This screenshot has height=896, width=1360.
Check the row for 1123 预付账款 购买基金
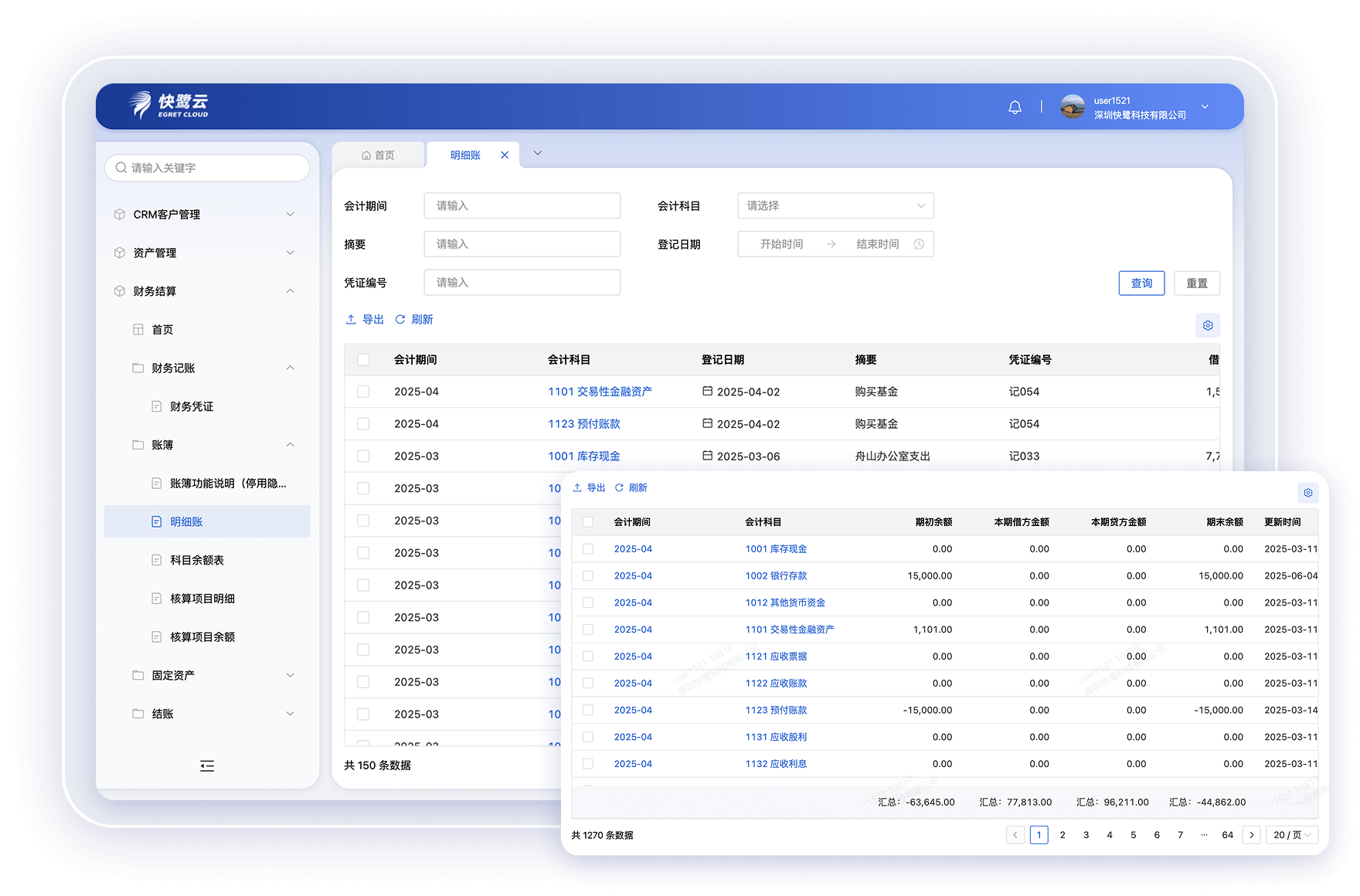(x=363, y=424)
